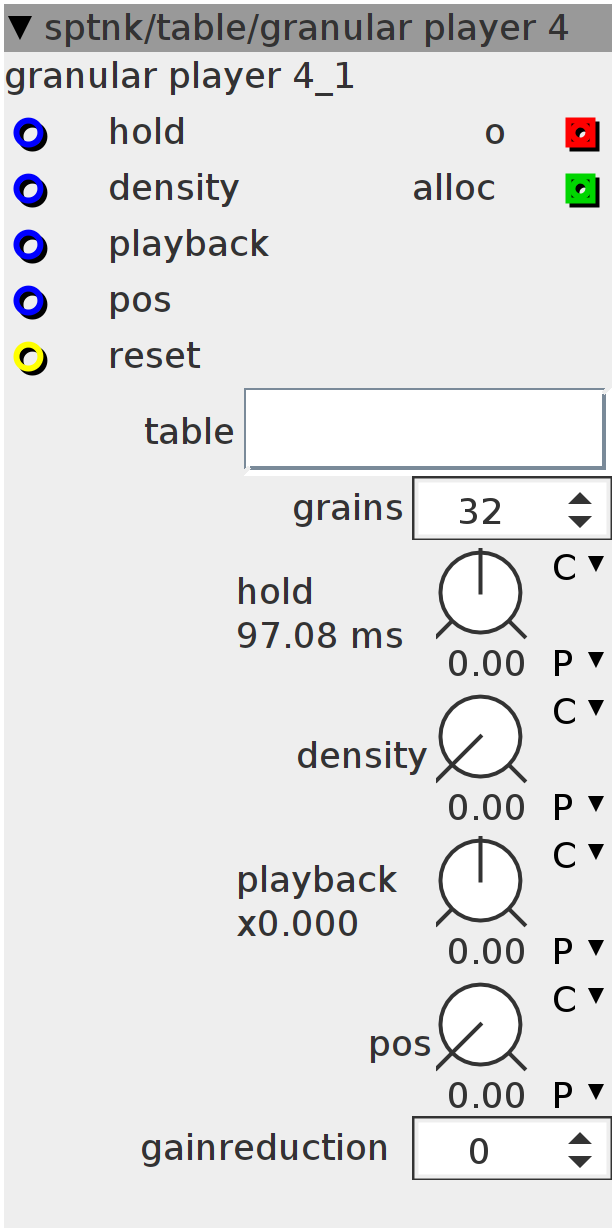Click the blue playback inlet port

tap(30, 245)
